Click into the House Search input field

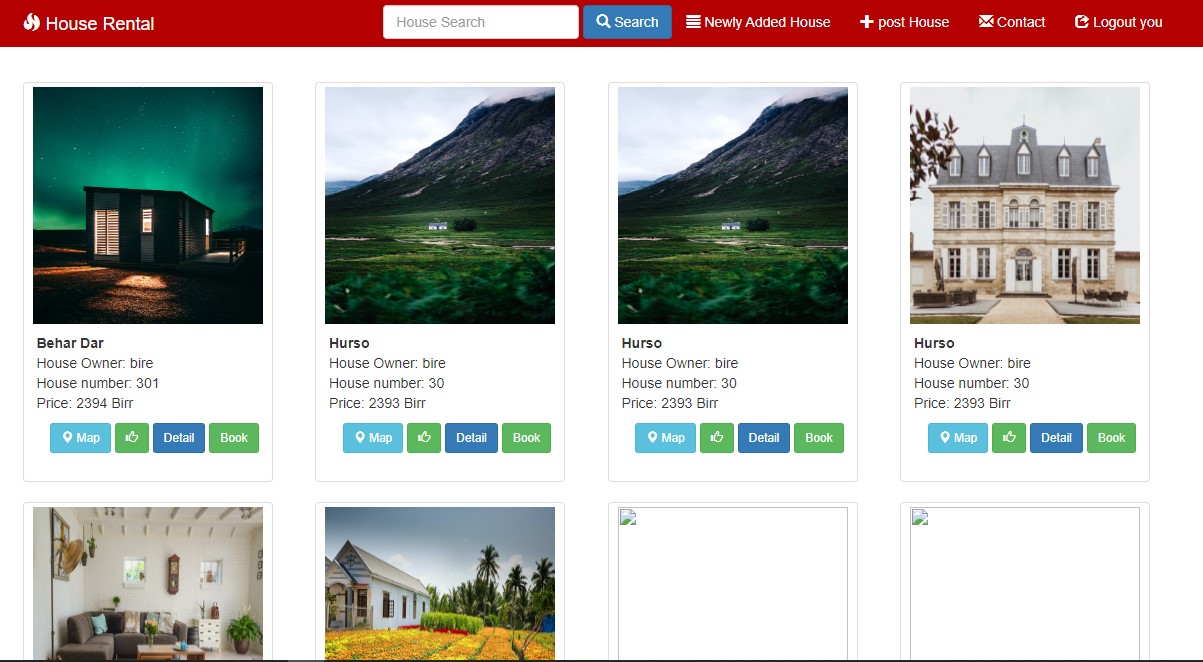click(x=480, y=21)
